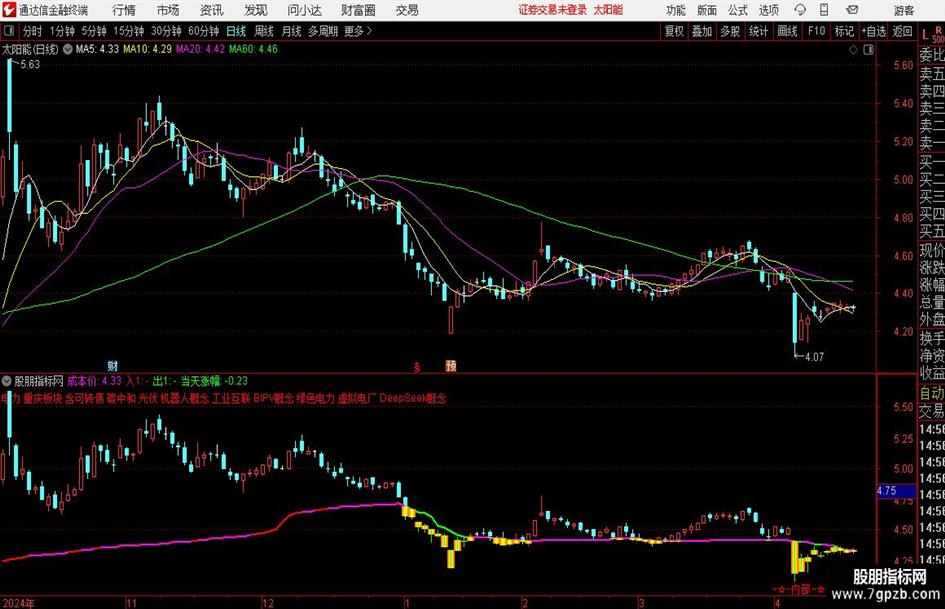Viewport: 945px width, 609px height.
Task: Switch to the 5分钟 period tab
Action: pos(94,31)
